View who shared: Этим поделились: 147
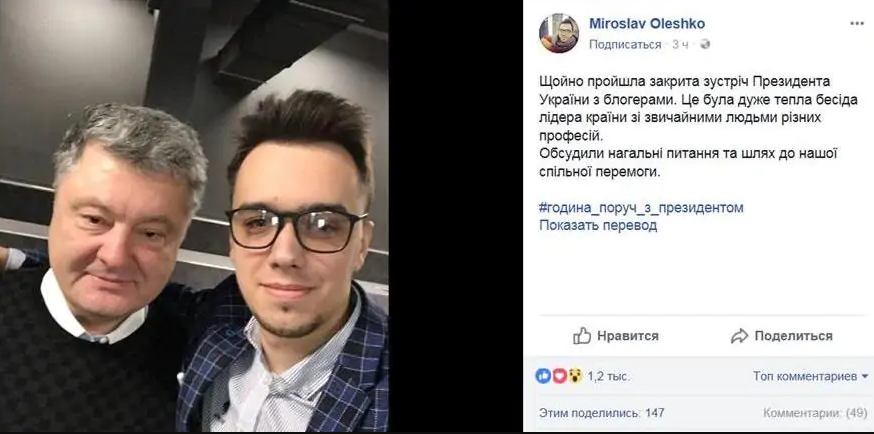This screenshot has width=874, height=434. click(601, 413)
